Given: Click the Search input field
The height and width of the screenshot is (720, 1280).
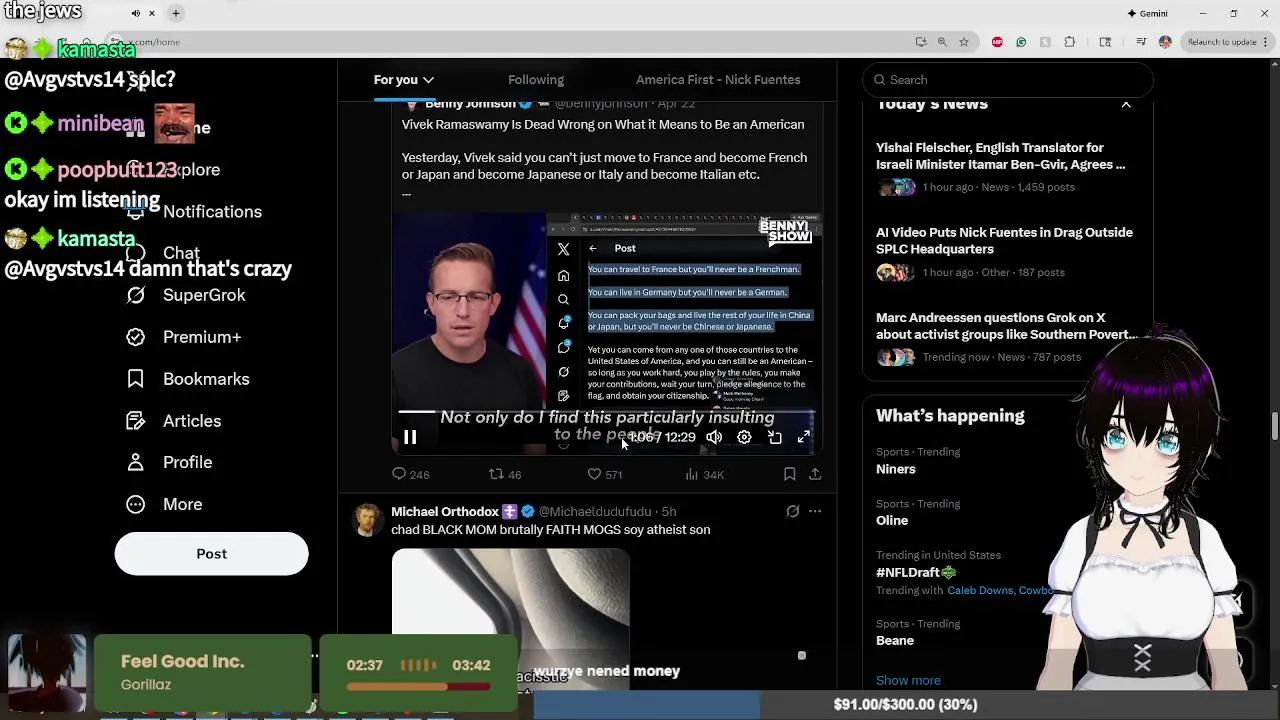Looking at the screenshot, I should (x=1008, y=80).
